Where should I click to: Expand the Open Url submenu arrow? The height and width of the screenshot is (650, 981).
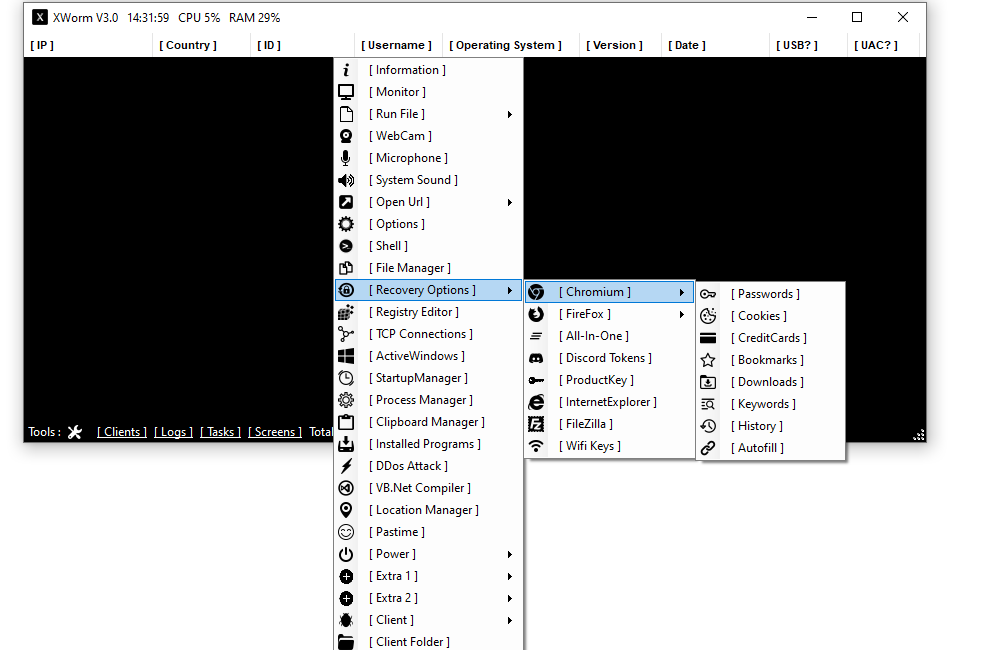point(510,202)
